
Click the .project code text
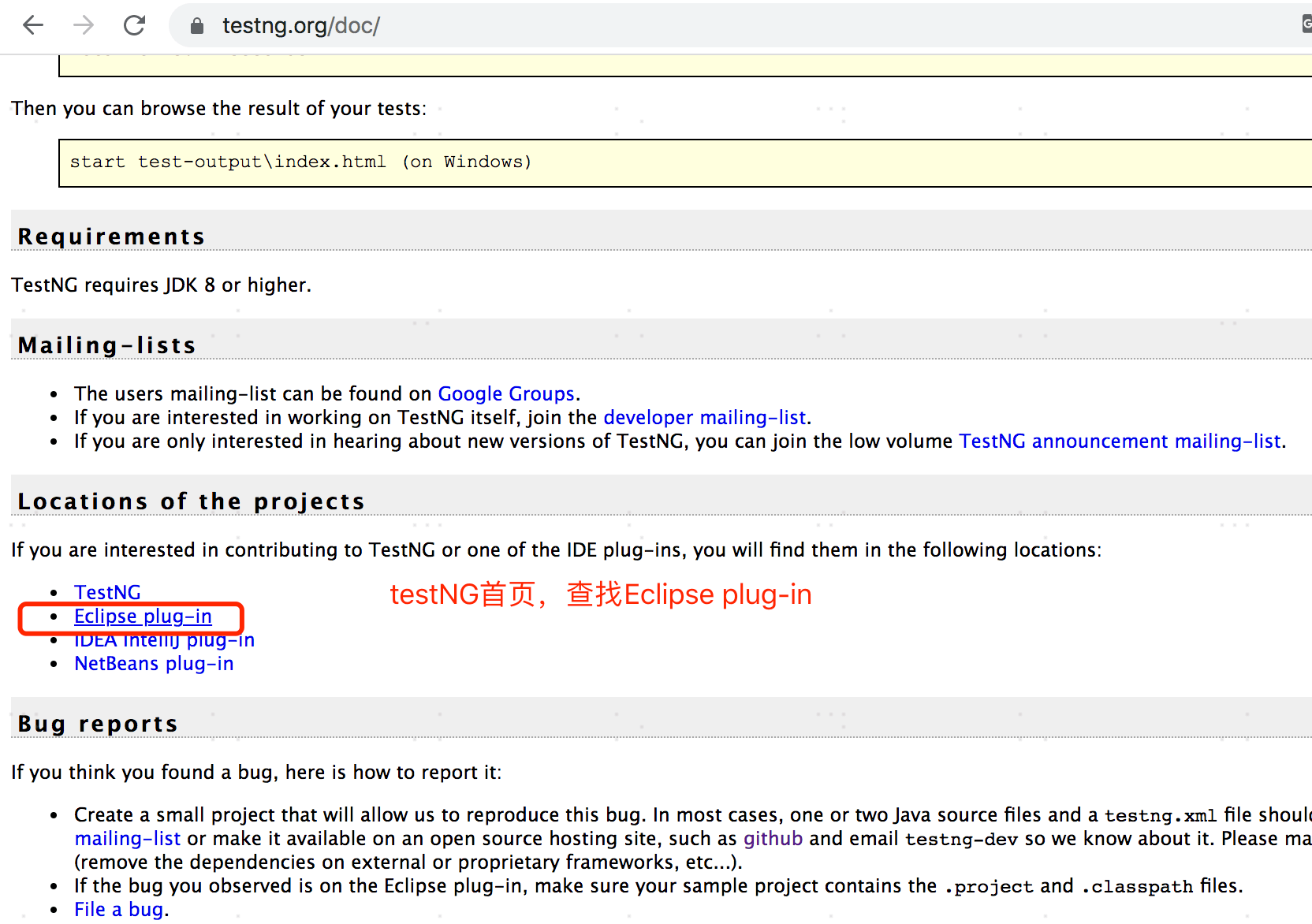click(990, 887)
